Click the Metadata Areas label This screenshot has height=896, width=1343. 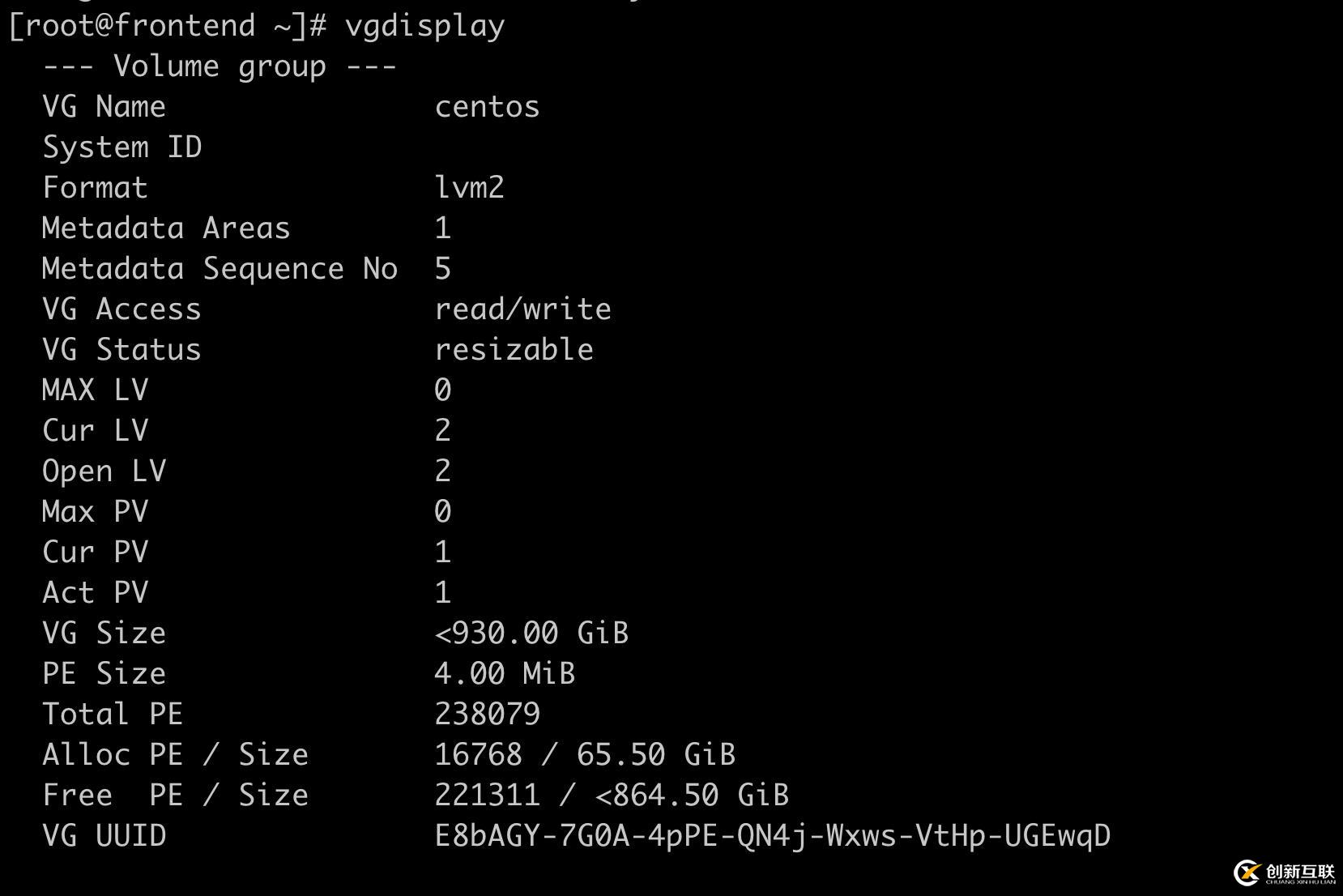click(x=166, y=228)
